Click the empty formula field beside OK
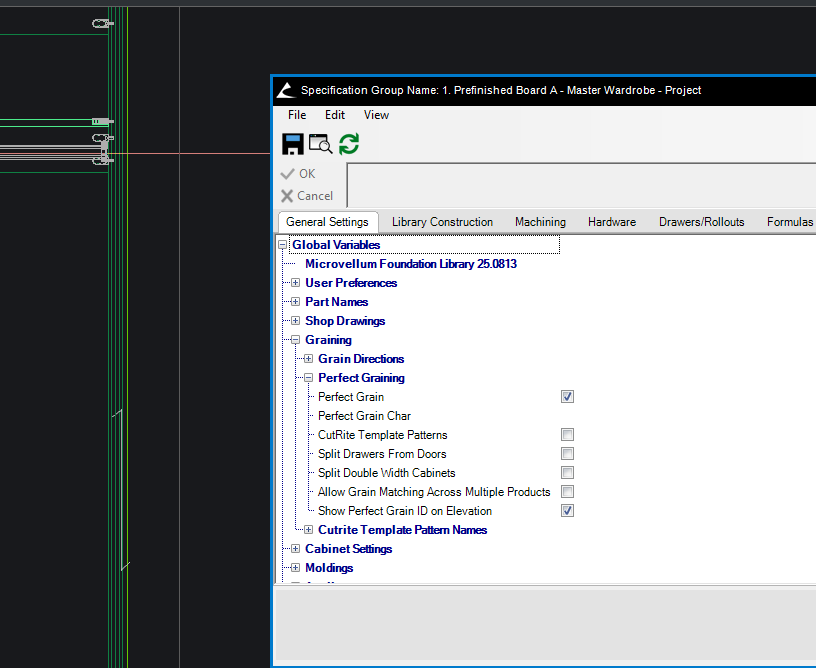 [x=581, y=185]
